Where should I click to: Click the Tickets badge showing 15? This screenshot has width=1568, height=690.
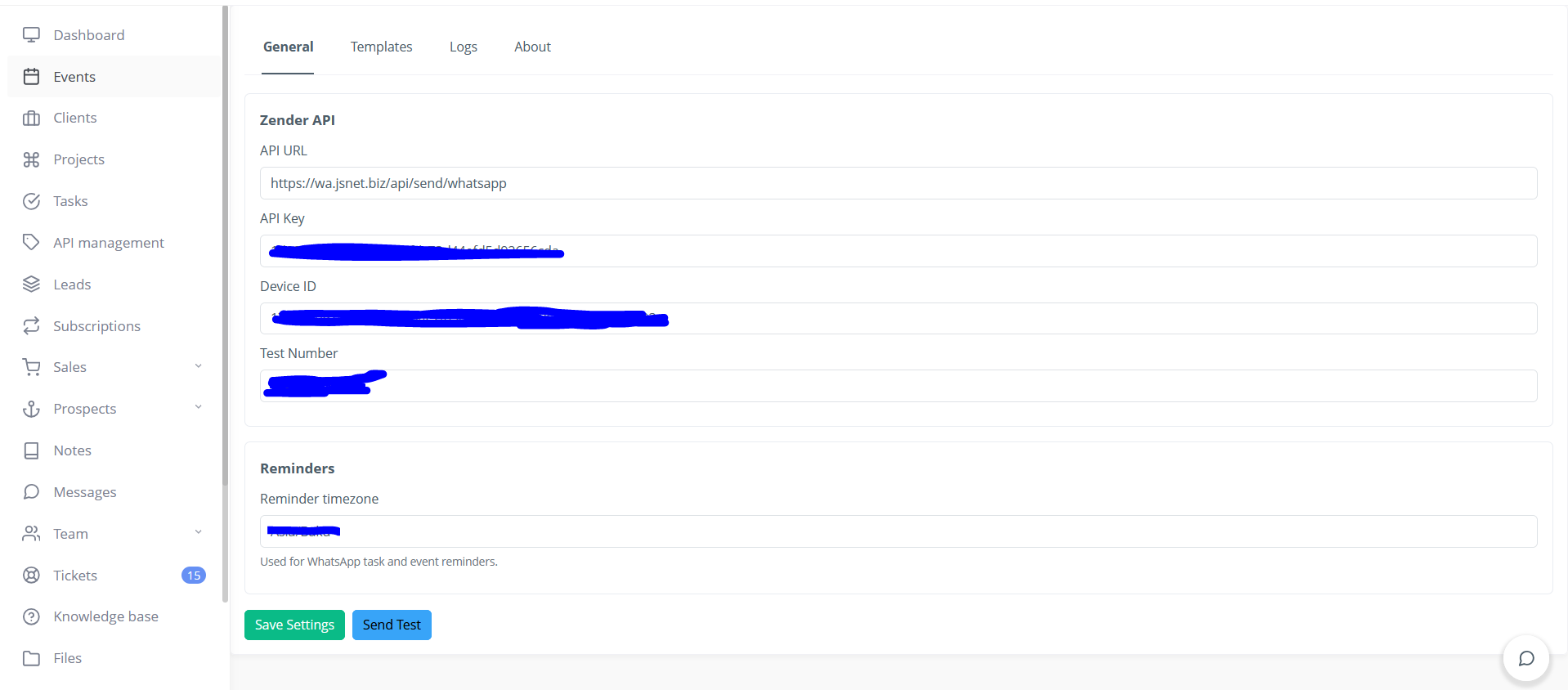point(194,576)
